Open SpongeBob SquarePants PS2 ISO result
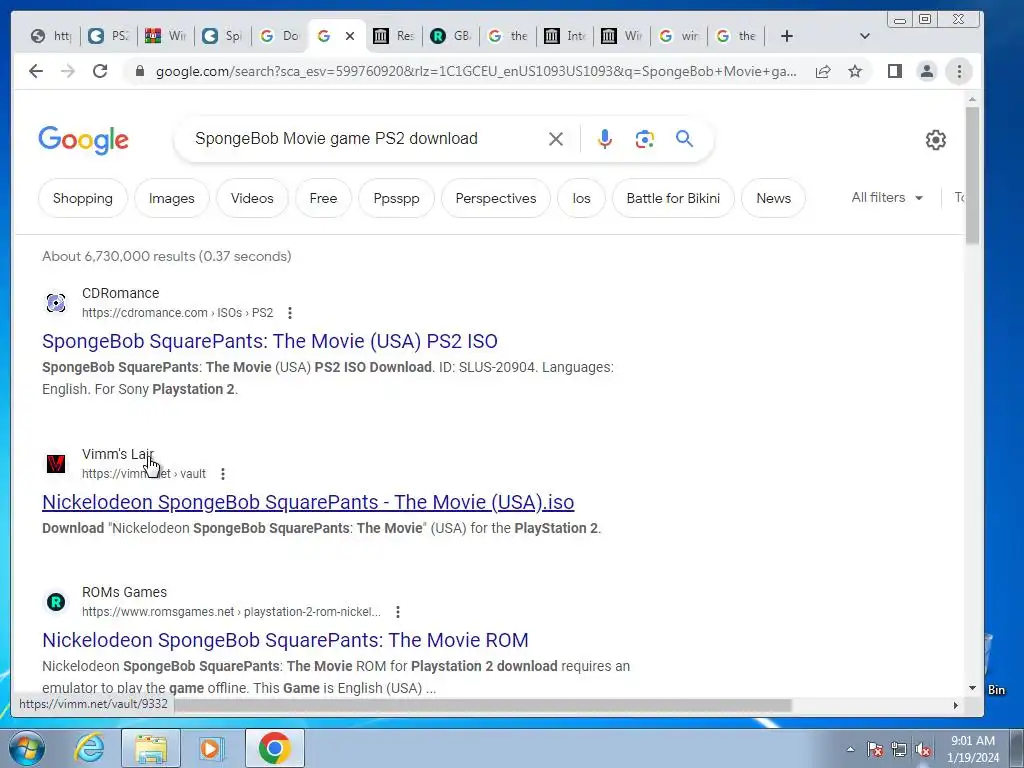 coord(270,341)
